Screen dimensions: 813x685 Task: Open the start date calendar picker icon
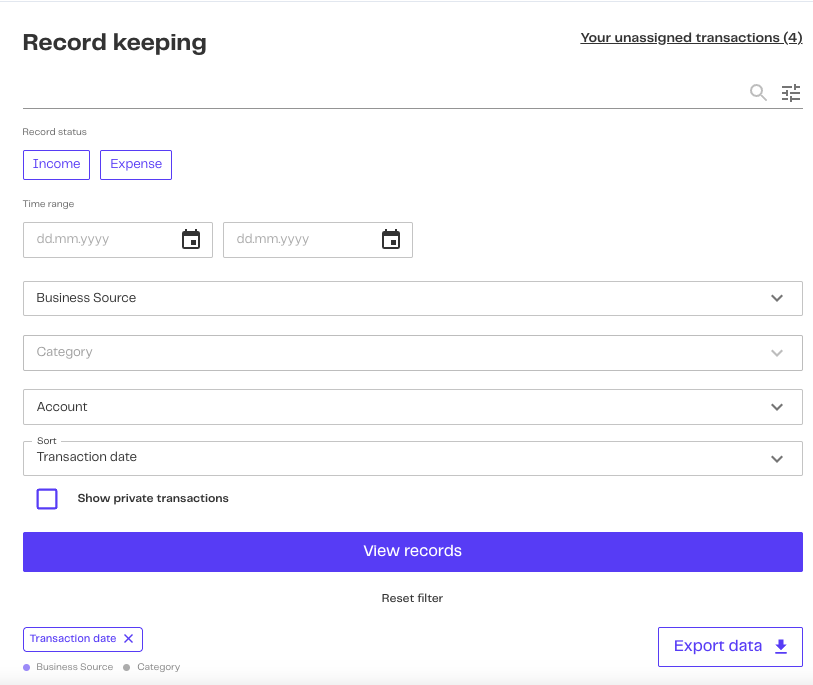pyautogui.click(x=191, y=240)
